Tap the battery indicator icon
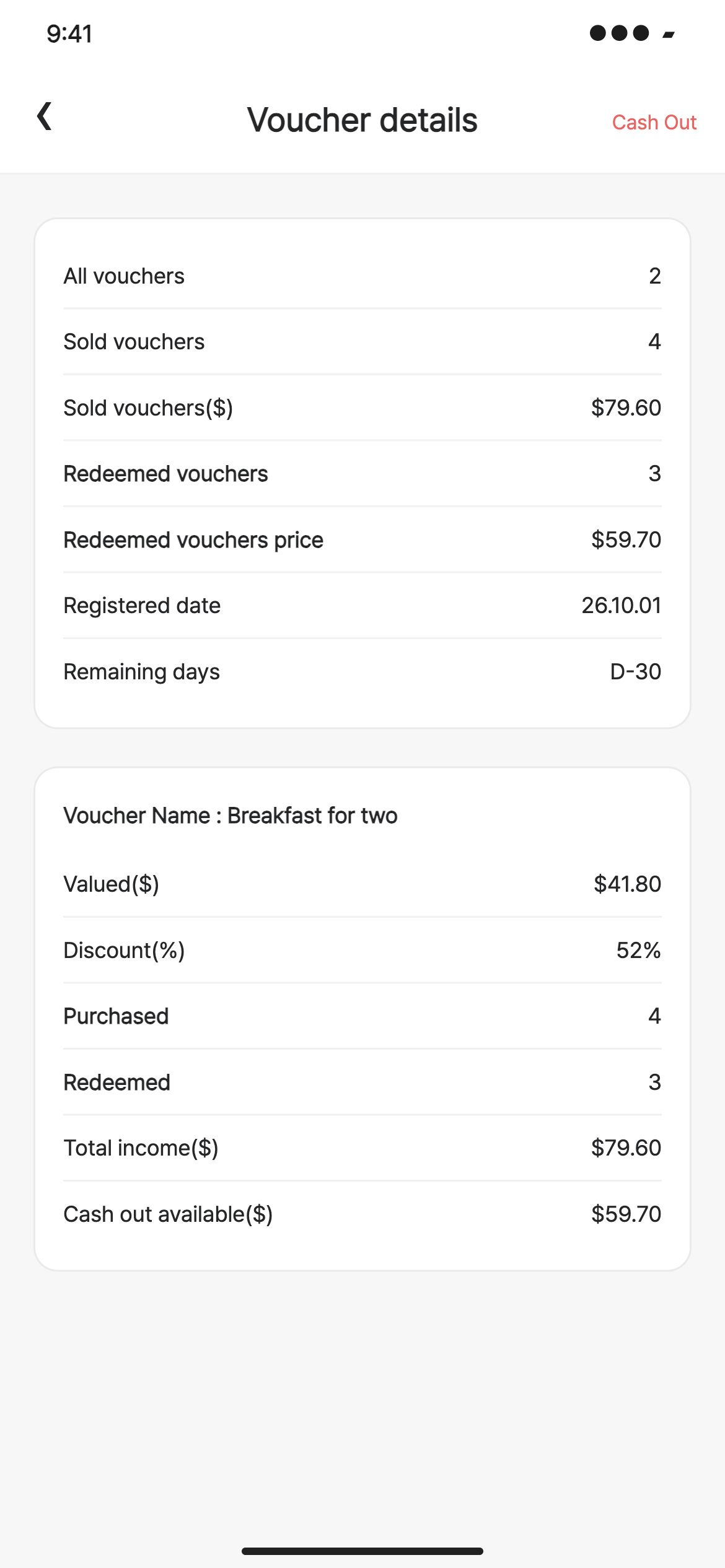Screen dimensions: 725x1568 click(x=669, y=35)
